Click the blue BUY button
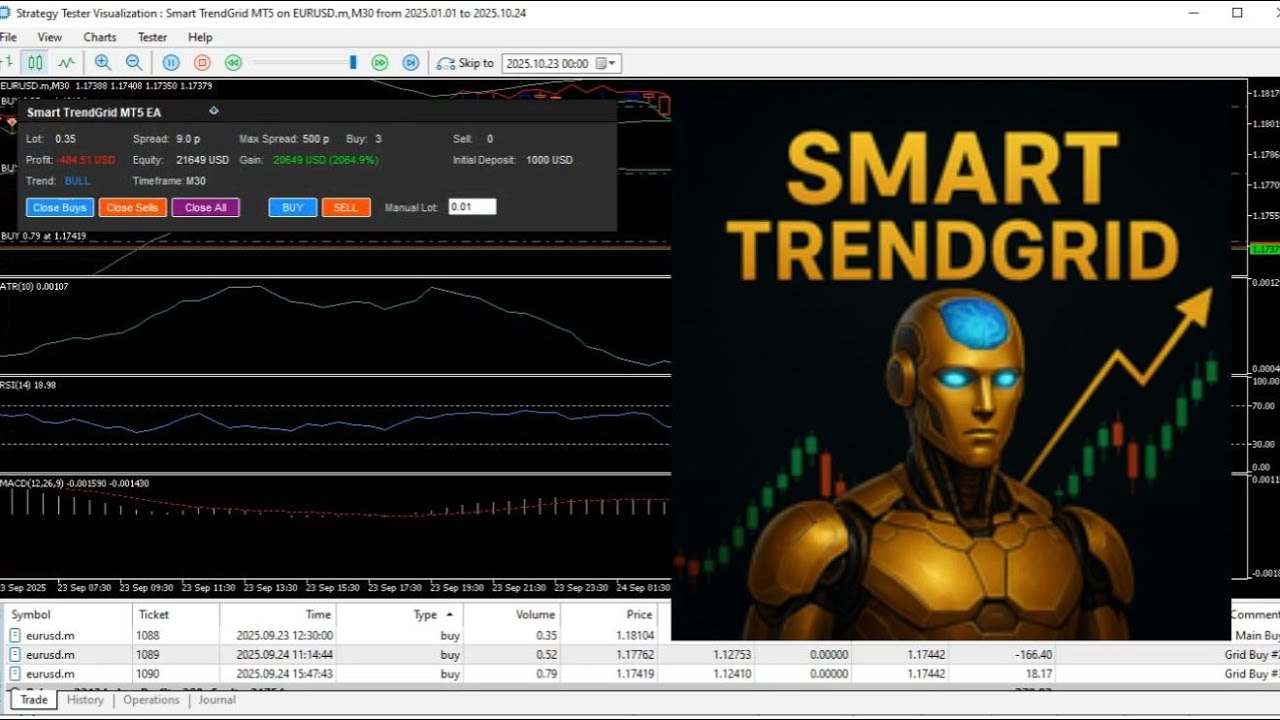This screenshot has width=1280, height=720. point(293,208)
